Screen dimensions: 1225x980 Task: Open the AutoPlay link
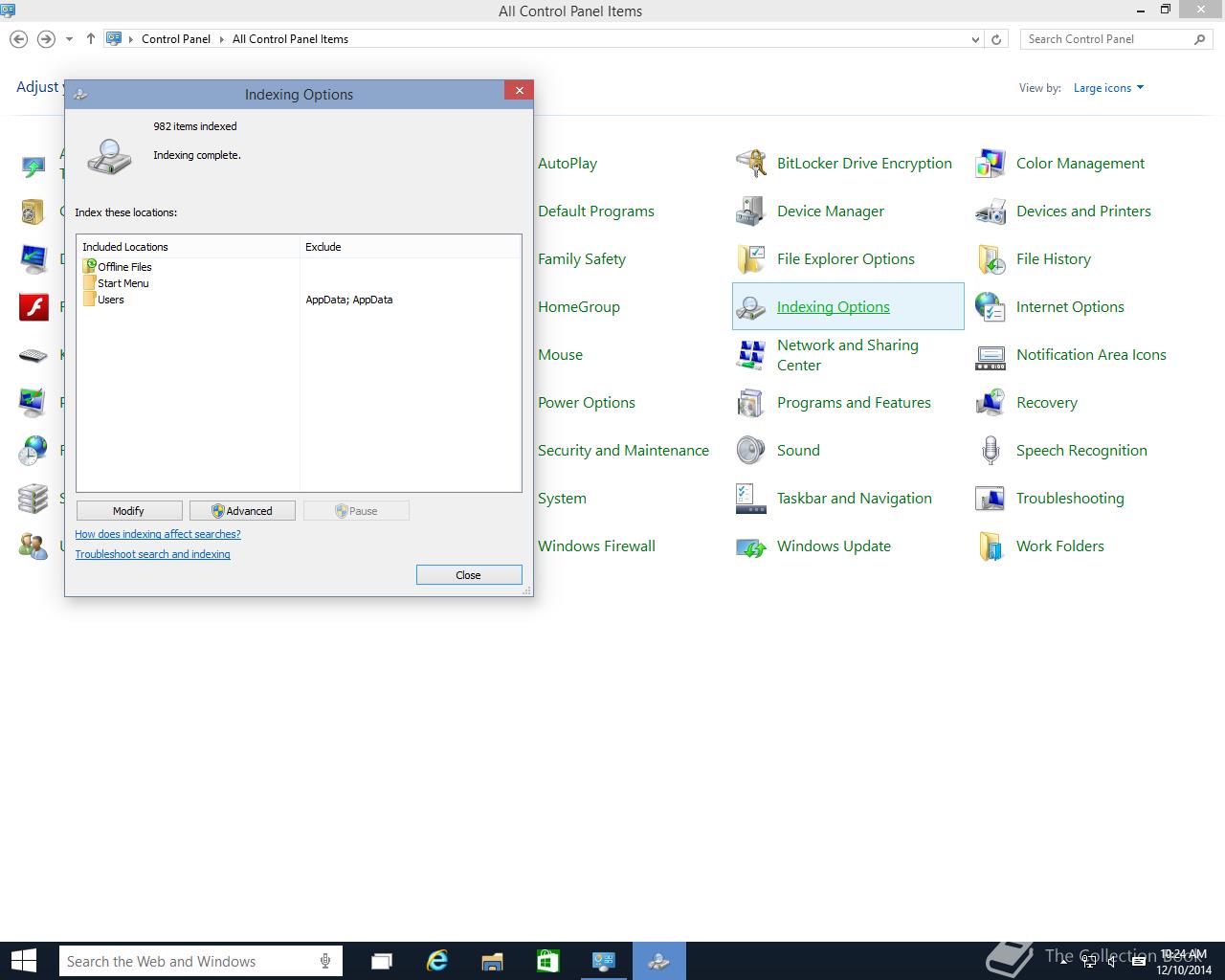pyautogui.click(x=568, y=164)
